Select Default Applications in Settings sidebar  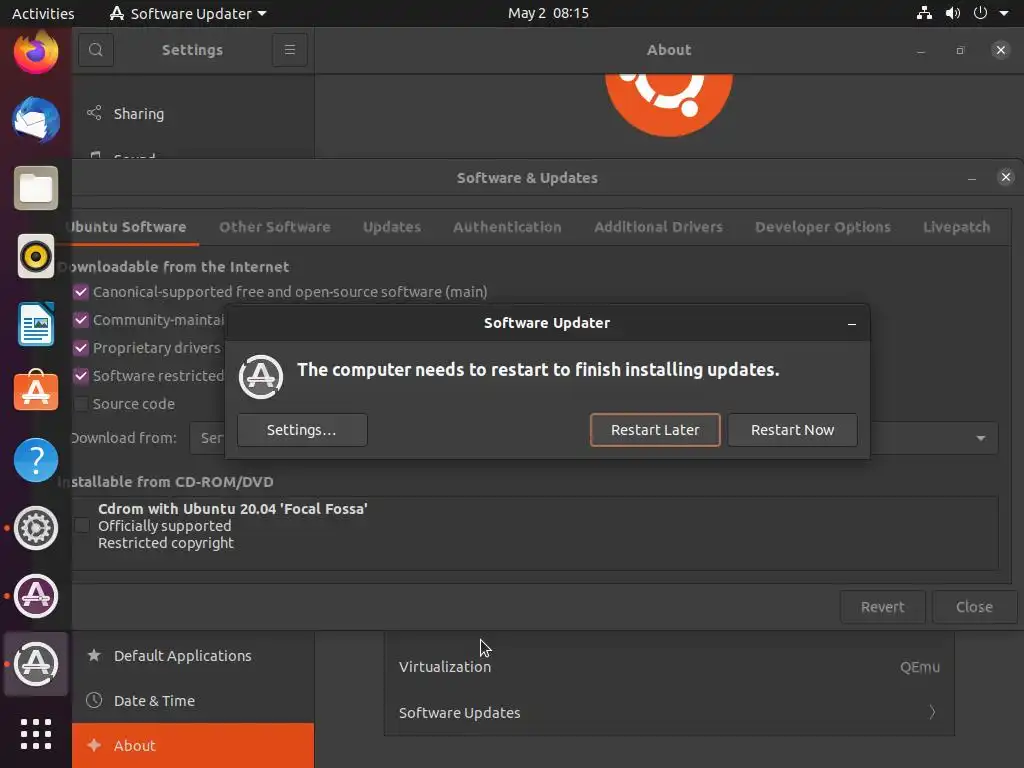click(x=193, y=656)
